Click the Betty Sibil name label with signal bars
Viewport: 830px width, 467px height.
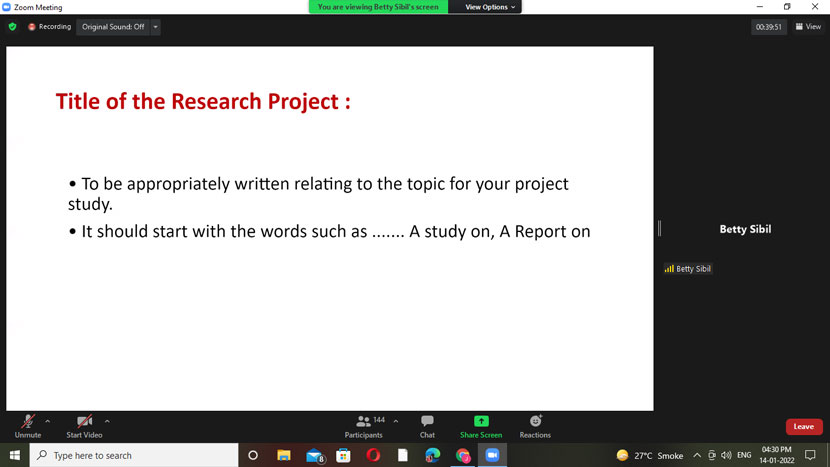pyautogui.click(x=688, y=269)
